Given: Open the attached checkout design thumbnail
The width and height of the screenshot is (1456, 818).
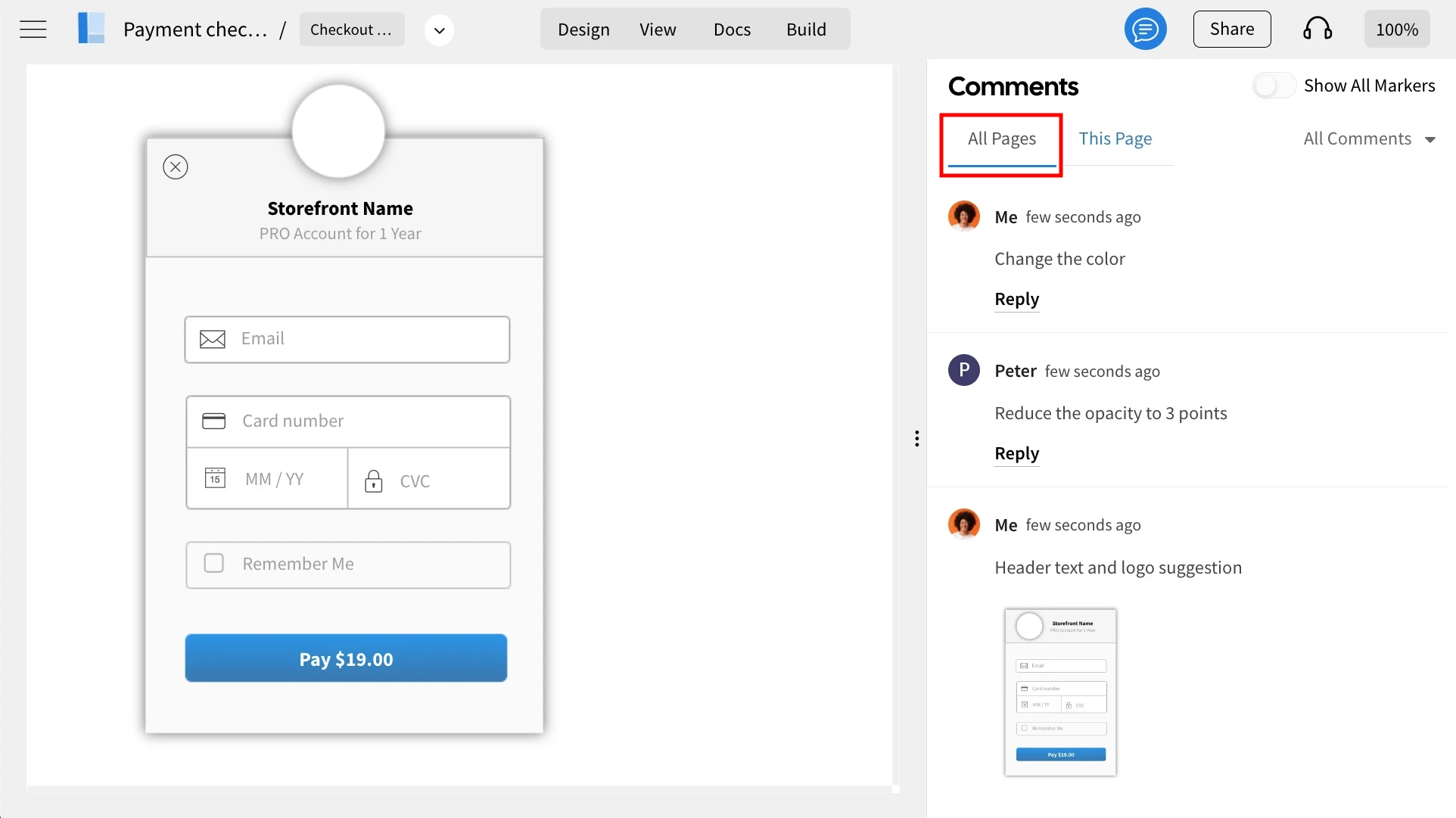Looking at the screenshot, I should click(x=1060, y=692).
